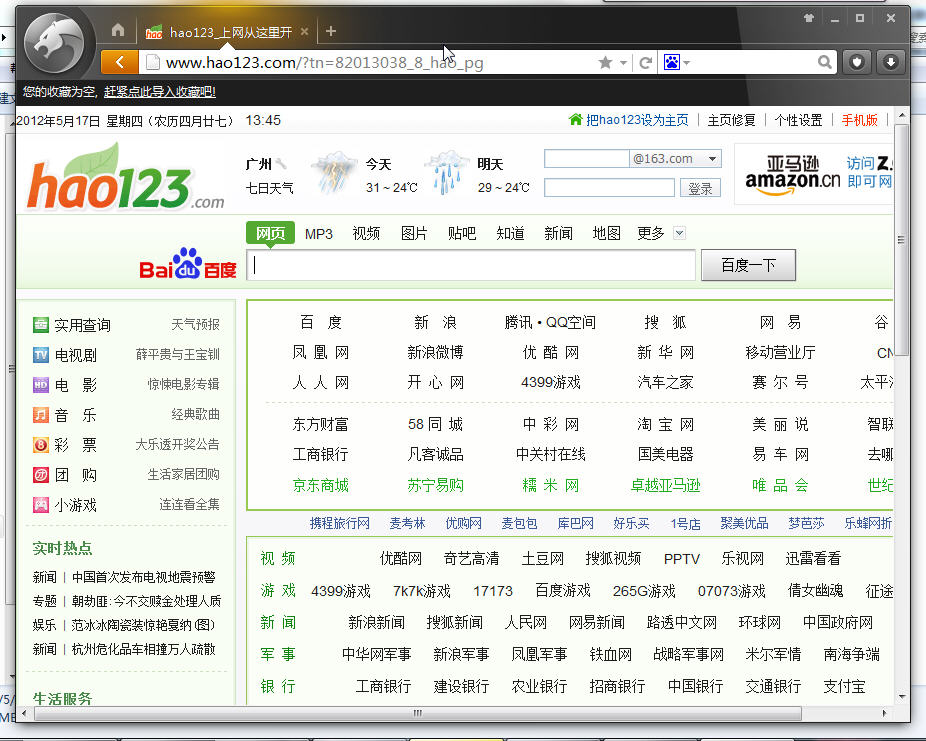Viewport: 926px width, 741px height.
Task: Open the new tab plus button
Action: tap(331, 31)
